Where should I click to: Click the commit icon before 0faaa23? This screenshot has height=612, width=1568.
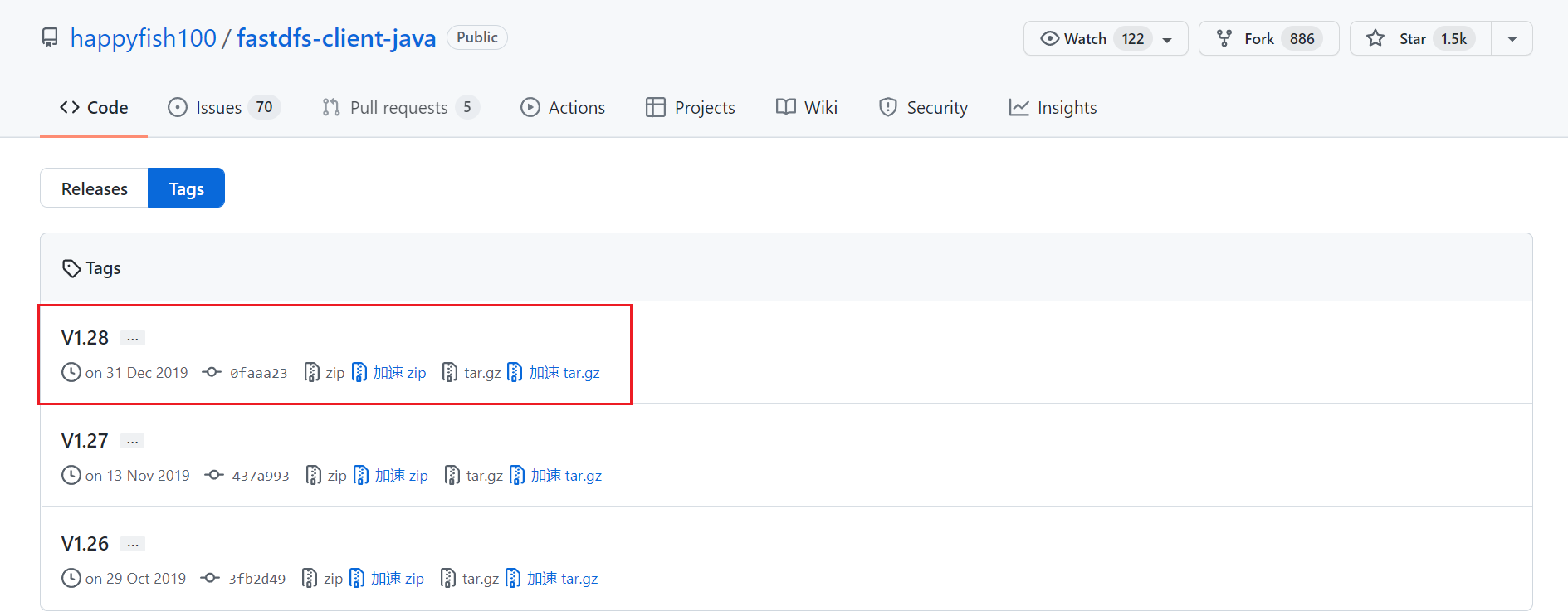pos(212,372)
